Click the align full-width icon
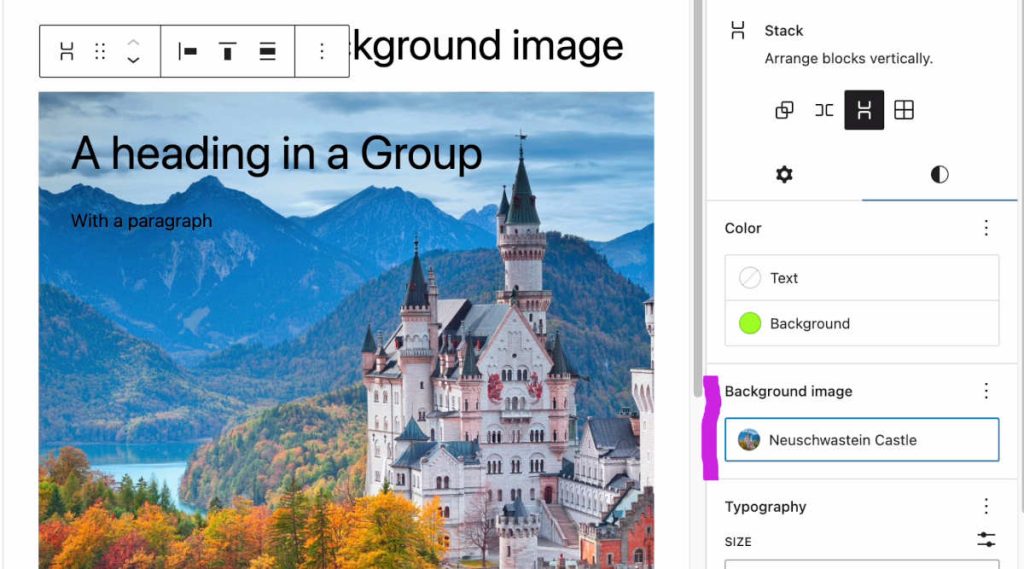Viewport: 1024px width, 569px height. pyautogui.click(x=267, y=51)
